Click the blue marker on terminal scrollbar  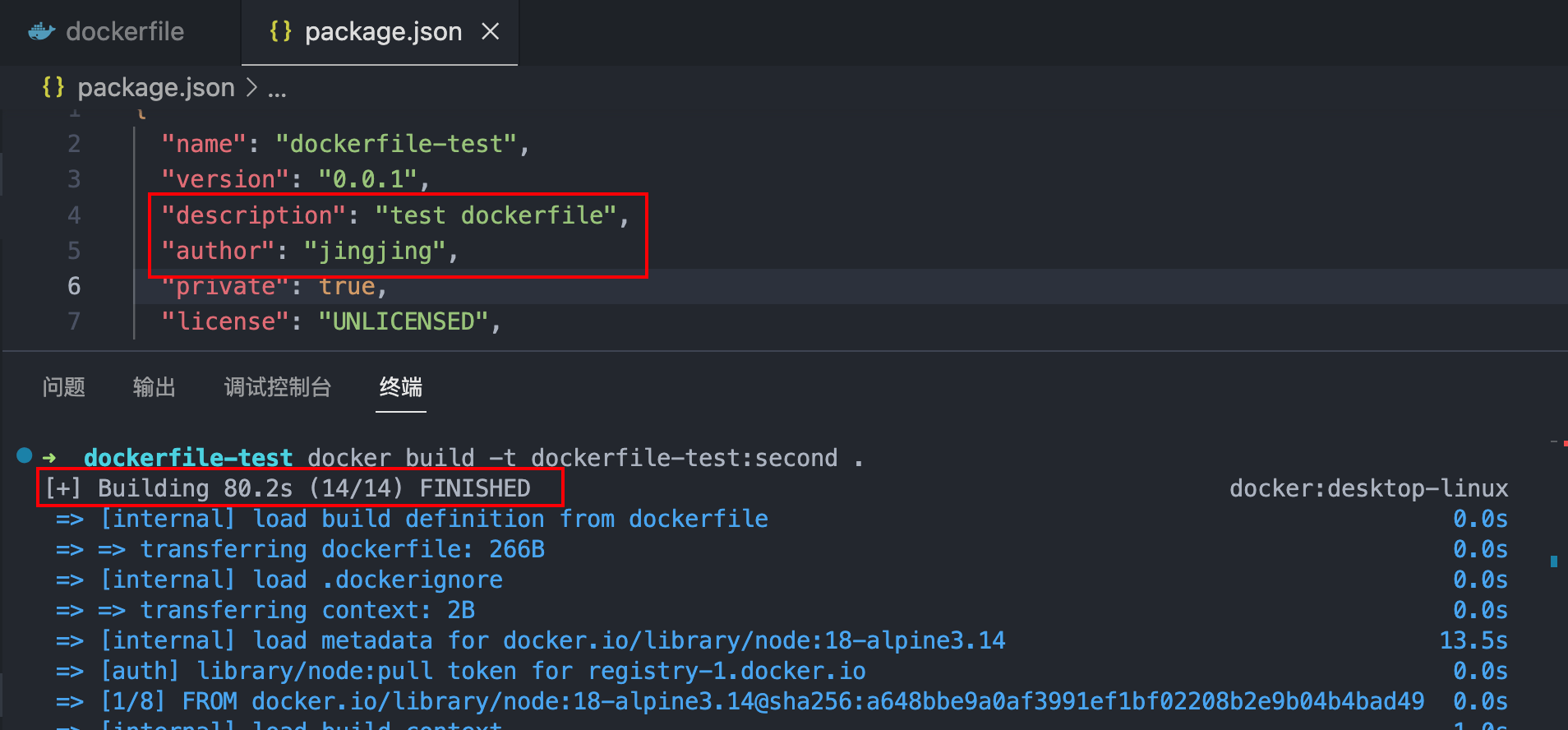(x=1554, y=561)
